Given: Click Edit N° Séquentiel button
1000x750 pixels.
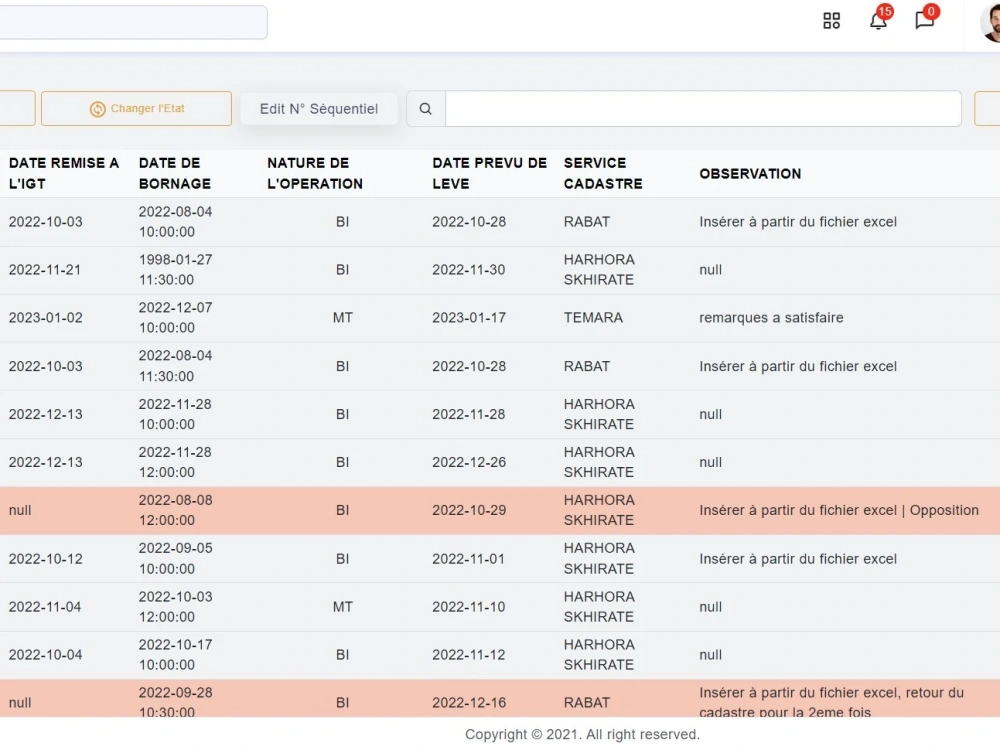Looking at the screenshot, I should (x=319, y=109).
